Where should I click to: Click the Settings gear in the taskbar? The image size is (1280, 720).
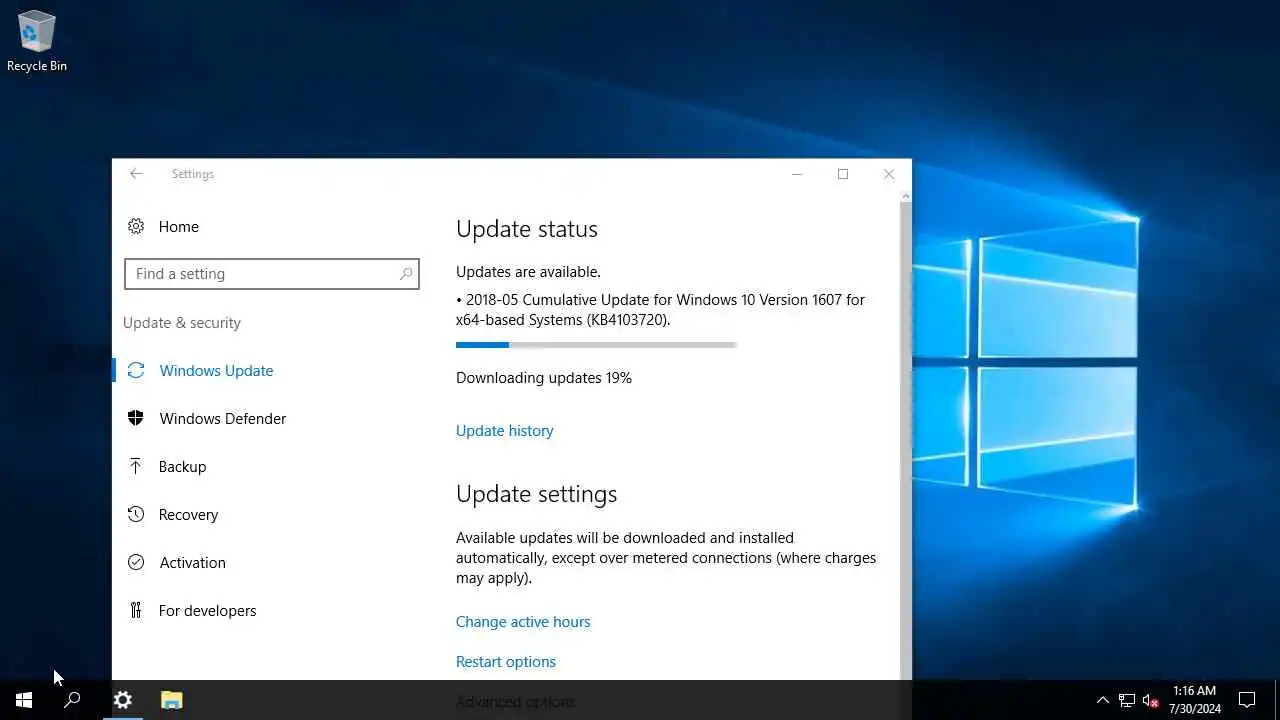(122, 700)
